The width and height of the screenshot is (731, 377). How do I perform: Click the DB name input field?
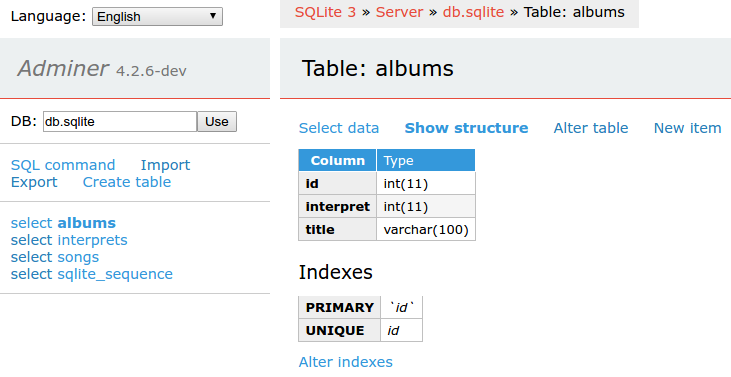(120, 122)
